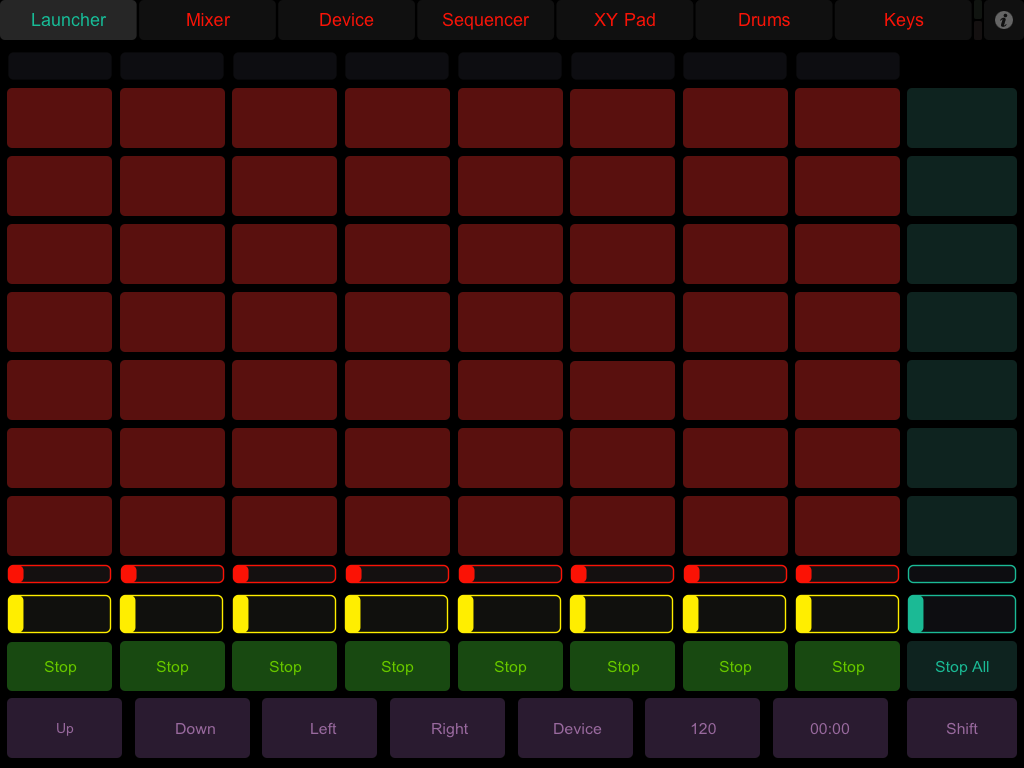Screen dimensions: 1024x768
Task: Switch to the Drums tab
Action: (763, 19)
